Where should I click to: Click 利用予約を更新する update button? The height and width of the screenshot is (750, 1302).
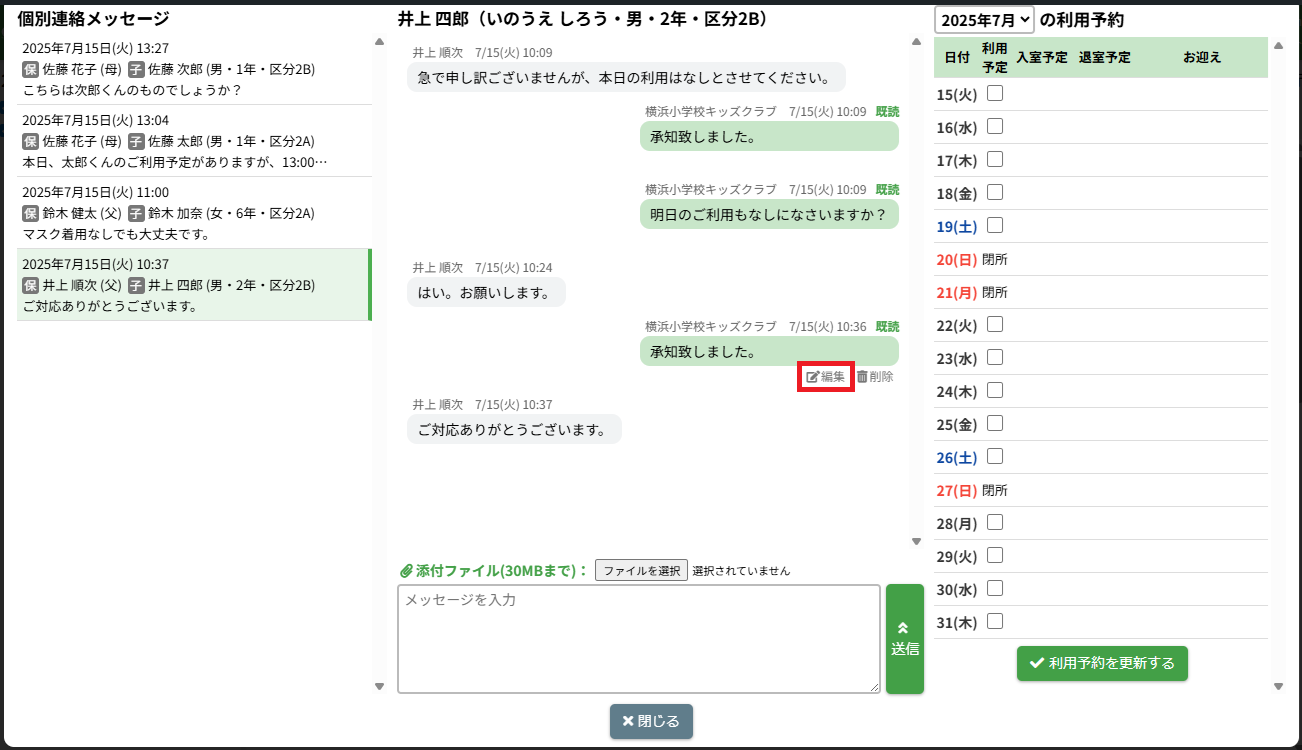click(x=1102, y=663)
